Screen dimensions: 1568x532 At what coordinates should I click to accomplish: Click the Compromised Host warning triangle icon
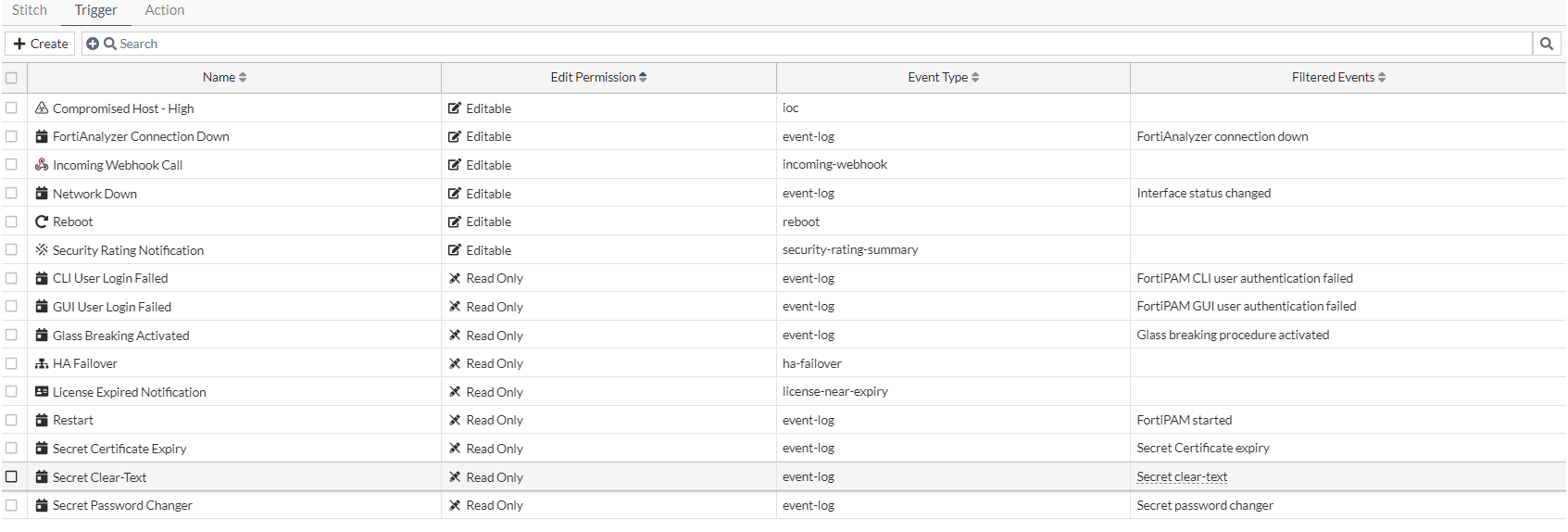click(x=42, y=108)
